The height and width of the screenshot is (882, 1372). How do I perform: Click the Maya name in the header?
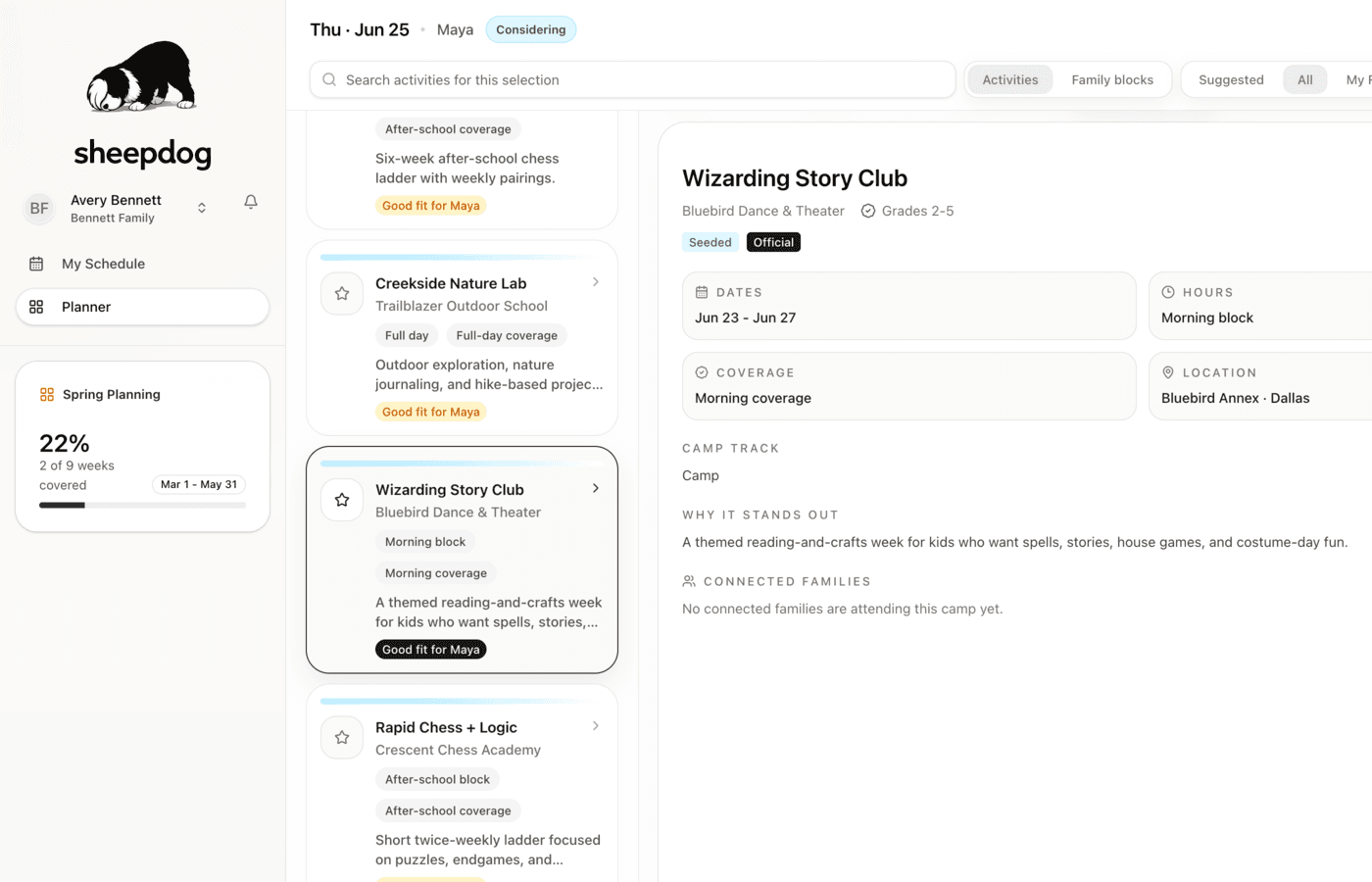pyautogui.click(x=455, y=29)
